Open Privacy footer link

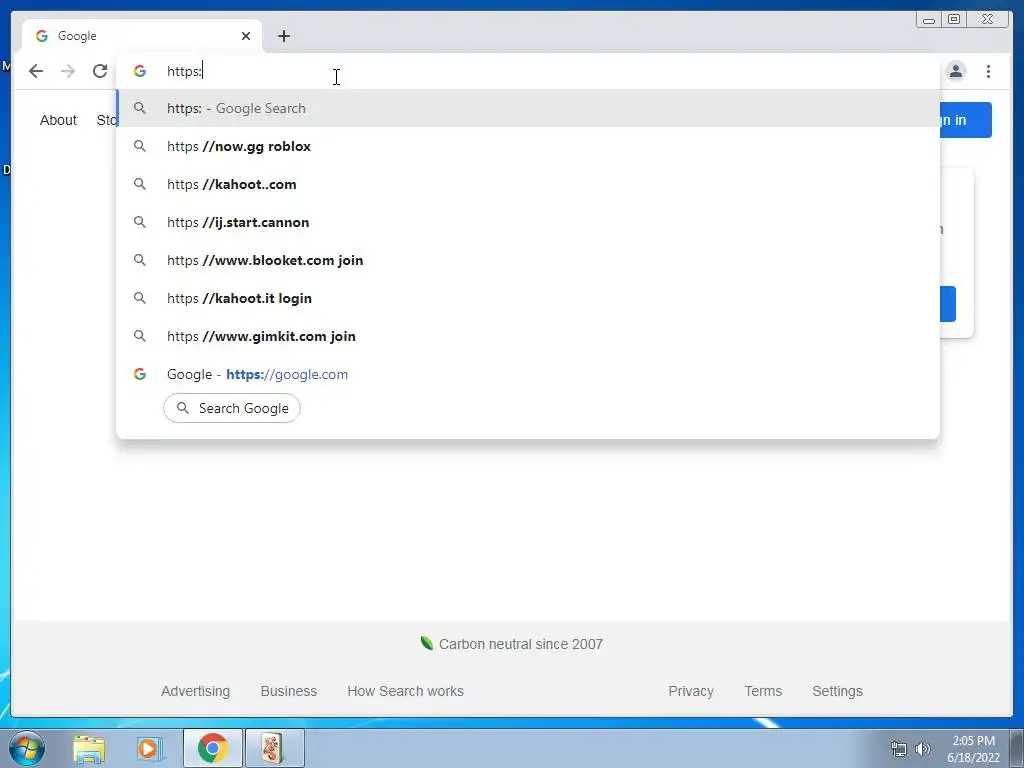pos(691,691)
